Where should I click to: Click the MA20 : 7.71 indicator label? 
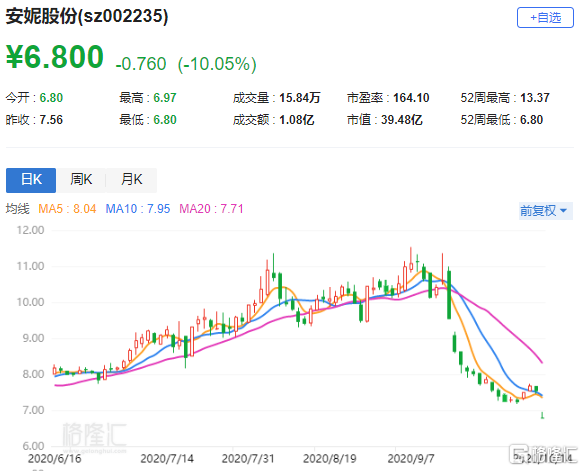[x=211, y=209]
